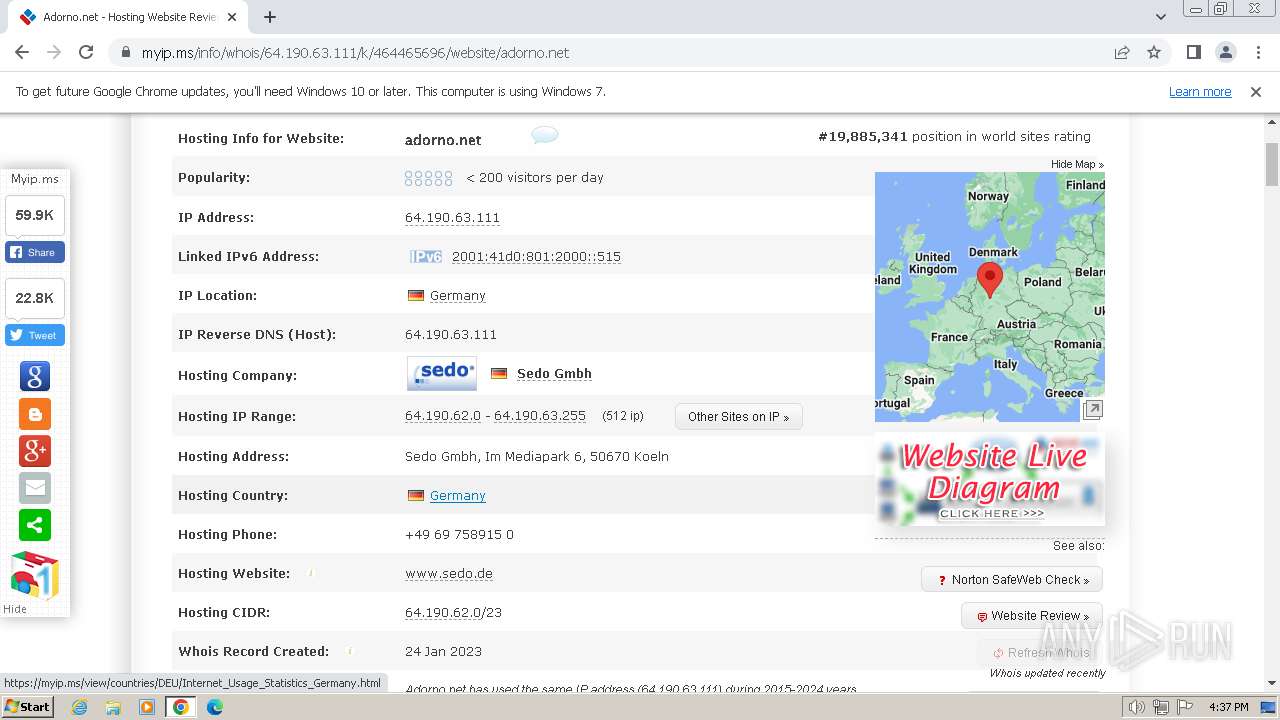
Task: Click the IPv6 badge icon
Action: coord(426,257)
